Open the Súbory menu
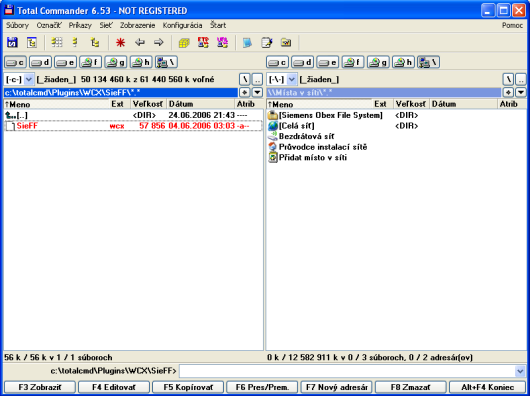Image resolution: width=530 pixels, height=396 pixels. tap(18, 26)
